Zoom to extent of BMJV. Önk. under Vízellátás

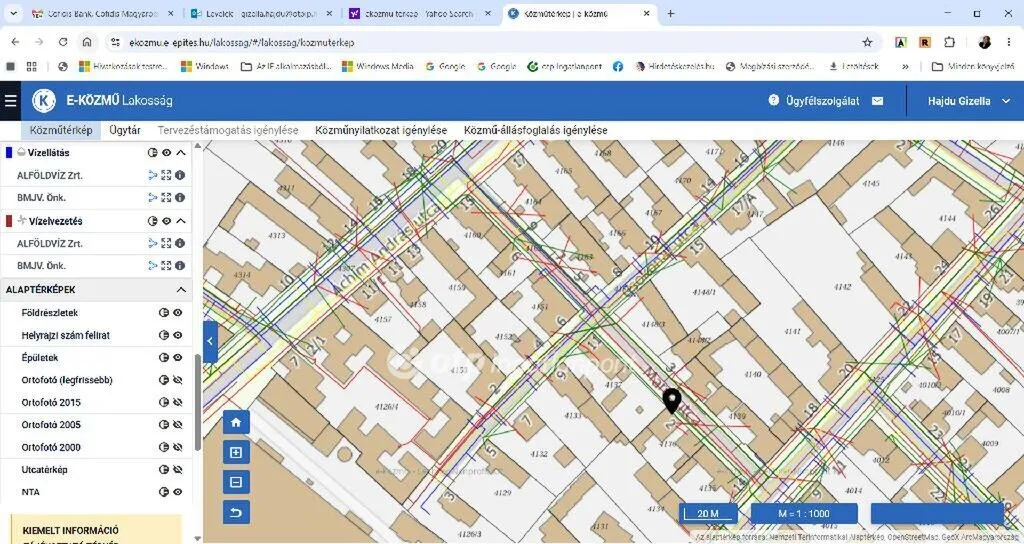166,197
